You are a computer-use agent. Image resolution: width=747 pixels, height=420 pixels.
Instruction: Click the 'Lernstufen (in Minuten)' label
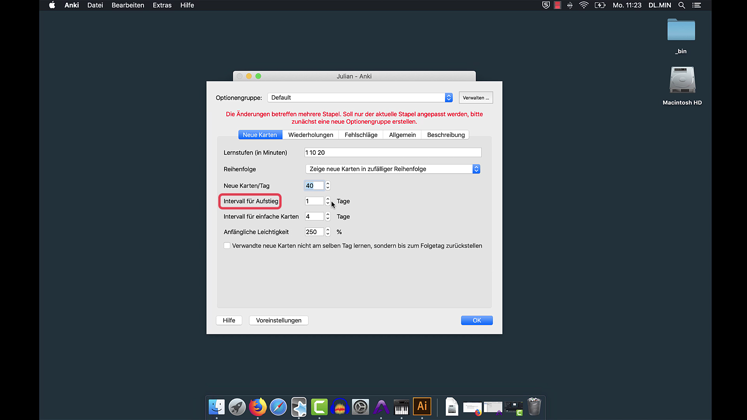click(x=255, y=152)
